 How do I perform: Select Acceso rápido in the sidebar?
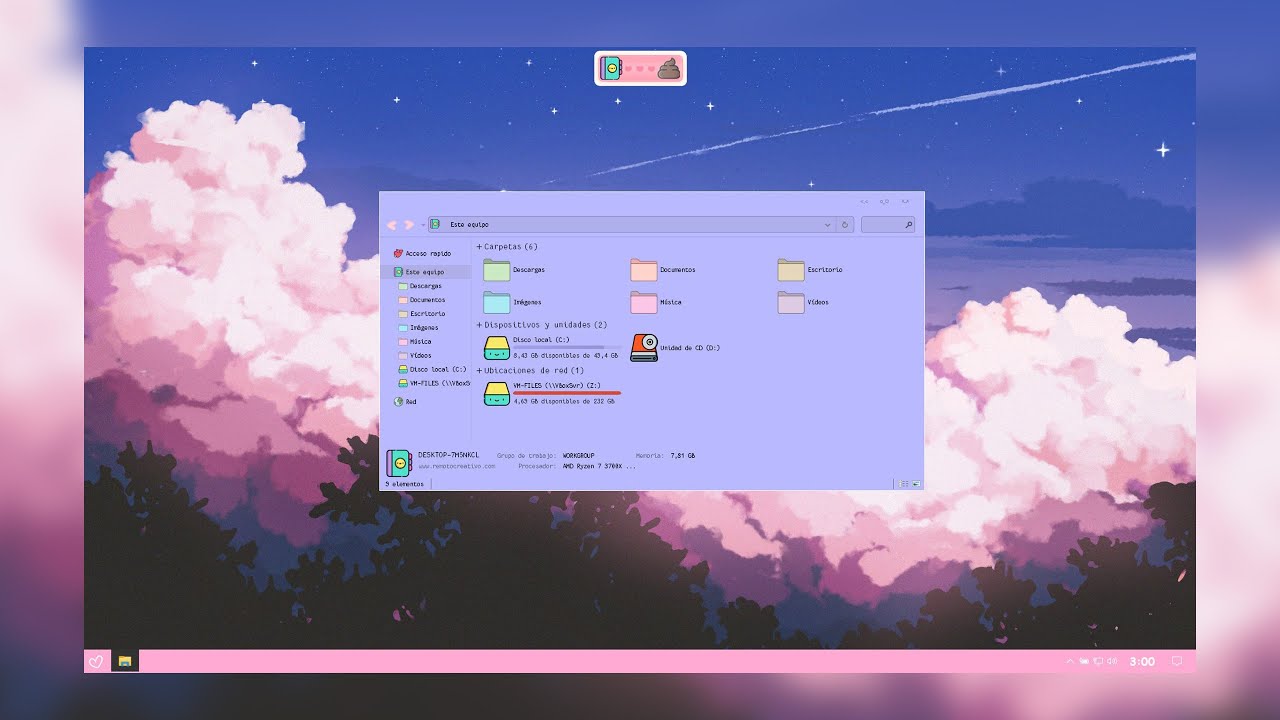tap(427, 254)
